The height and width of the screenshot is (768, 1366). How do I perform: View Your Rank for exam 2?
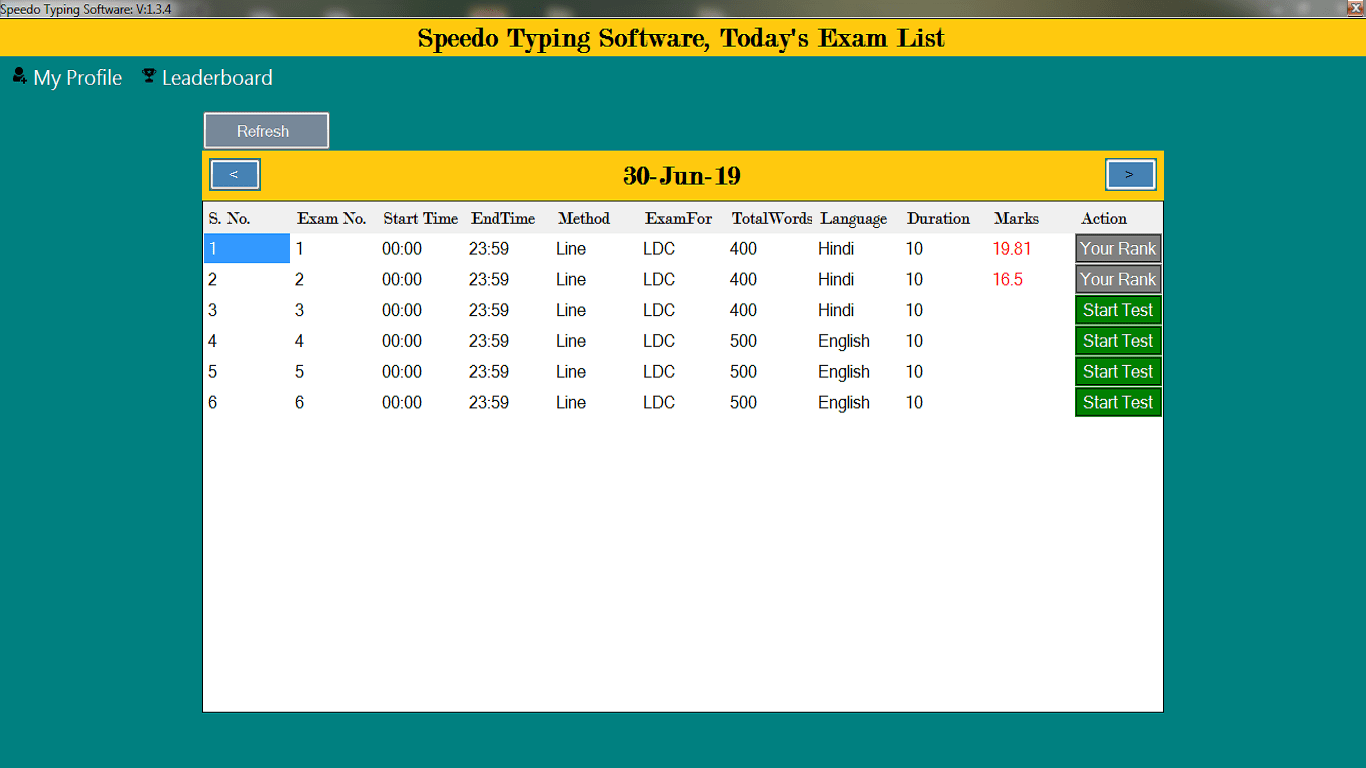(x=1118, y=280)
